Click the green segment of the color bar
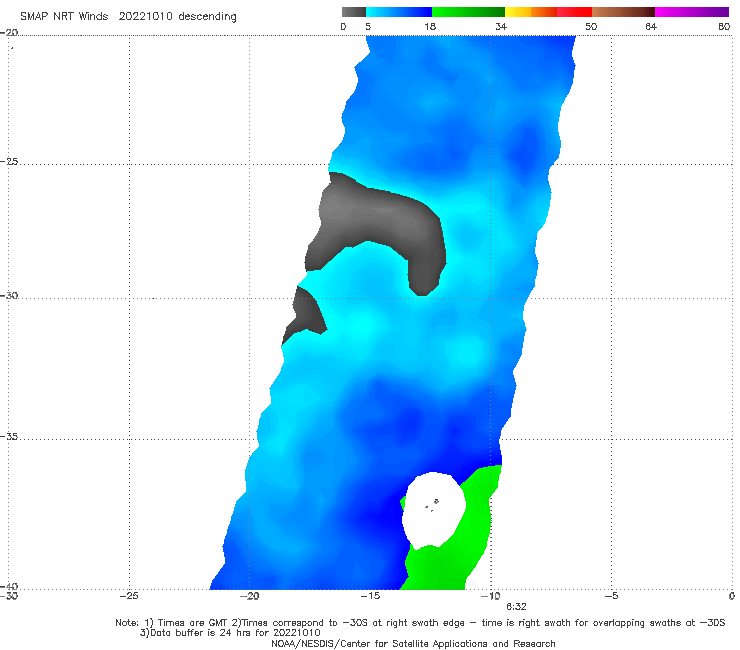Image resolution: width=740 pixels, height=650 pixels. coord(468,12)
